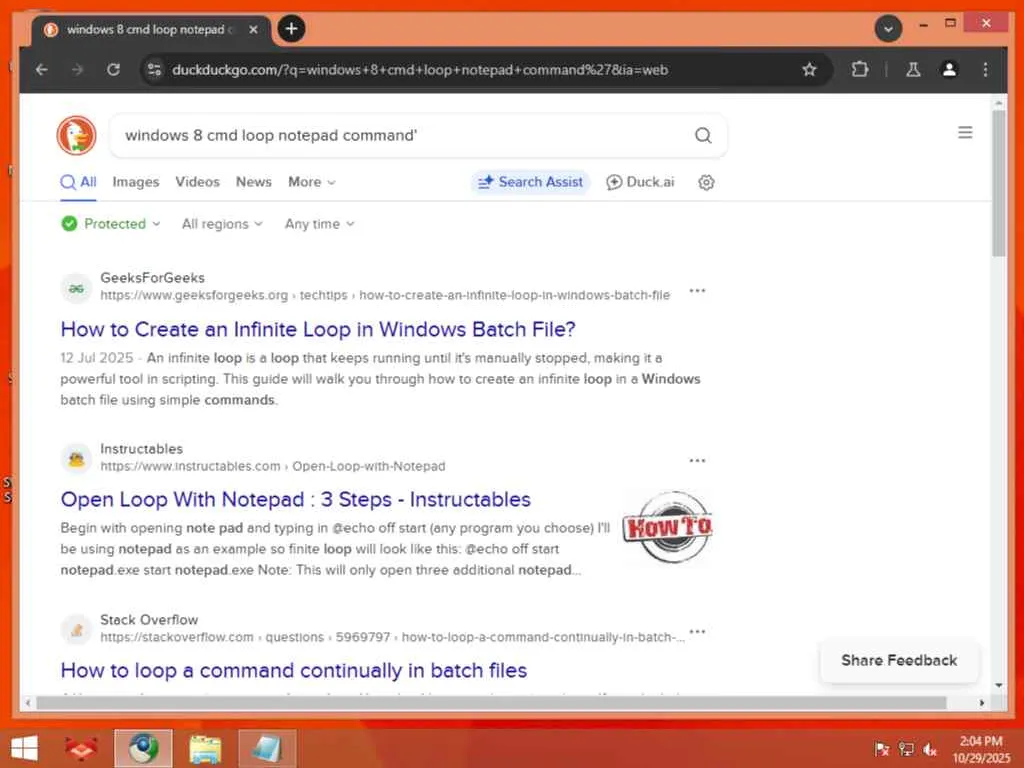The height and width of the screenshot is (768, 1024).
Task: Click the instructables.com URL text
Action: pos(273,466)
